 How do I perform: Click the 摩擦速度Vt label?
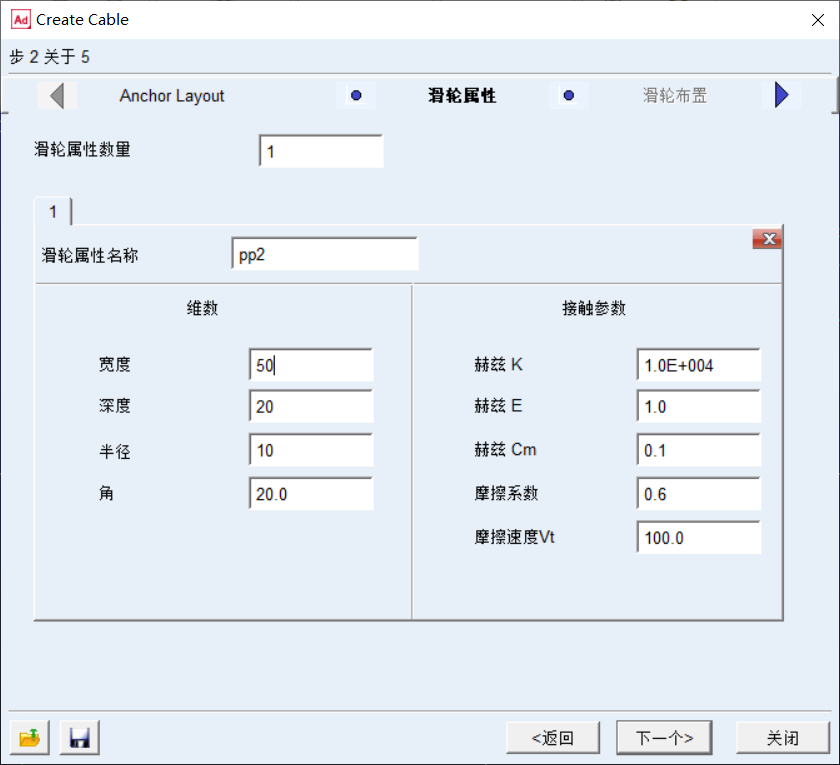pos(514,537)
